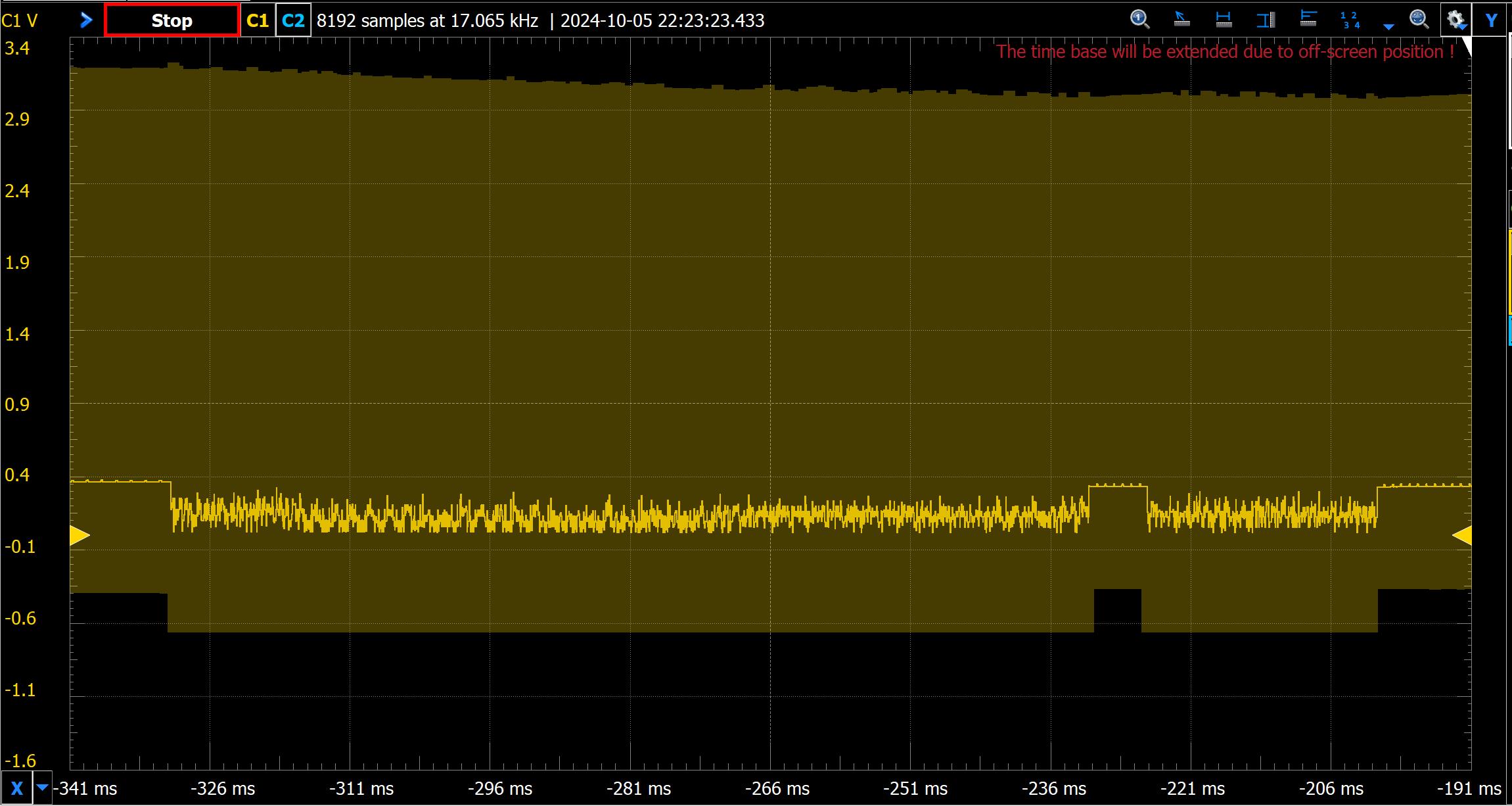Image resolution: width=1512 pixels, height=806 pixels.
Task: Select the vertical span measure tool
Action: point(1266,20)
